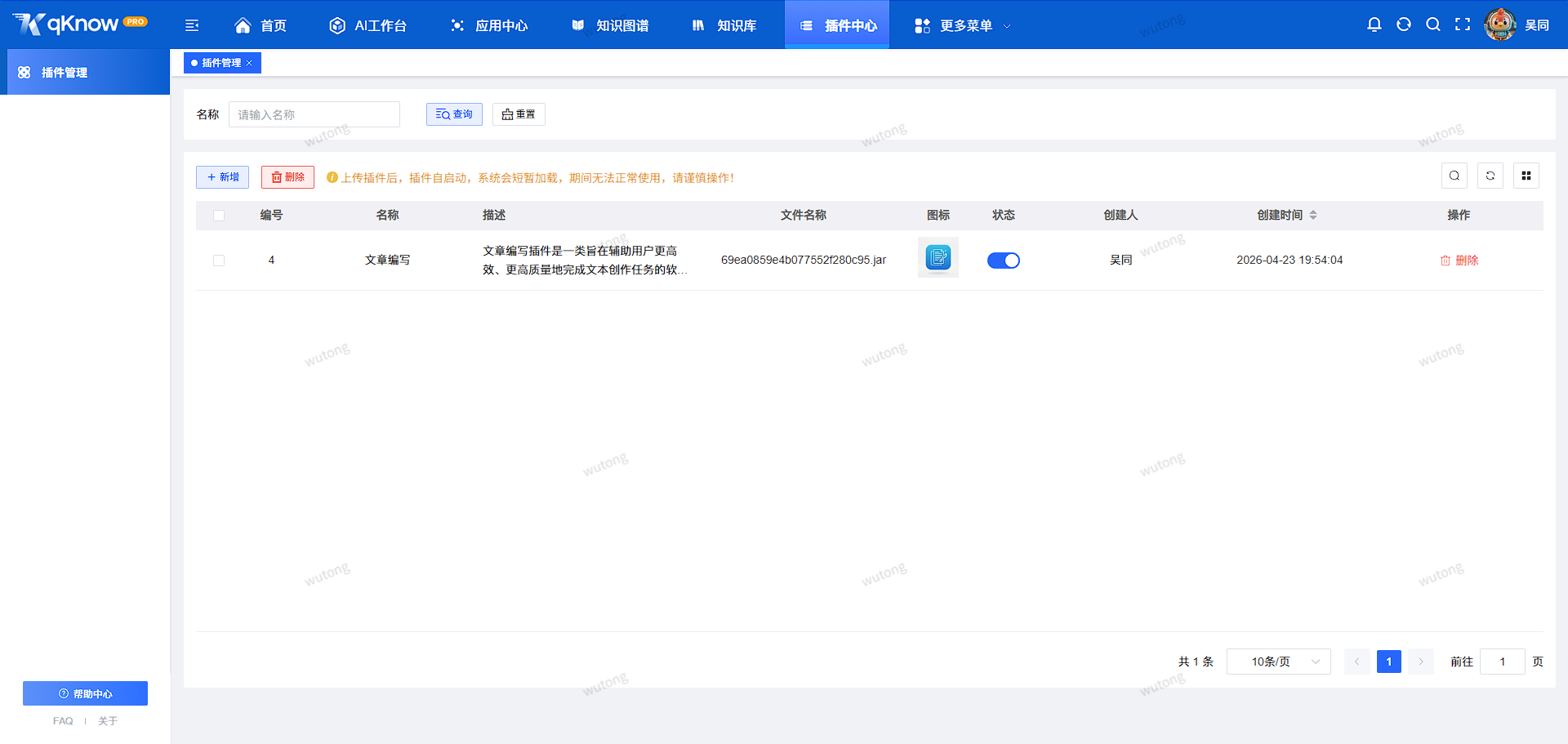The height and width of the screenshot is (744, 1568).
Task: Open 知识图谱 menu
Action: click(610, 25)
